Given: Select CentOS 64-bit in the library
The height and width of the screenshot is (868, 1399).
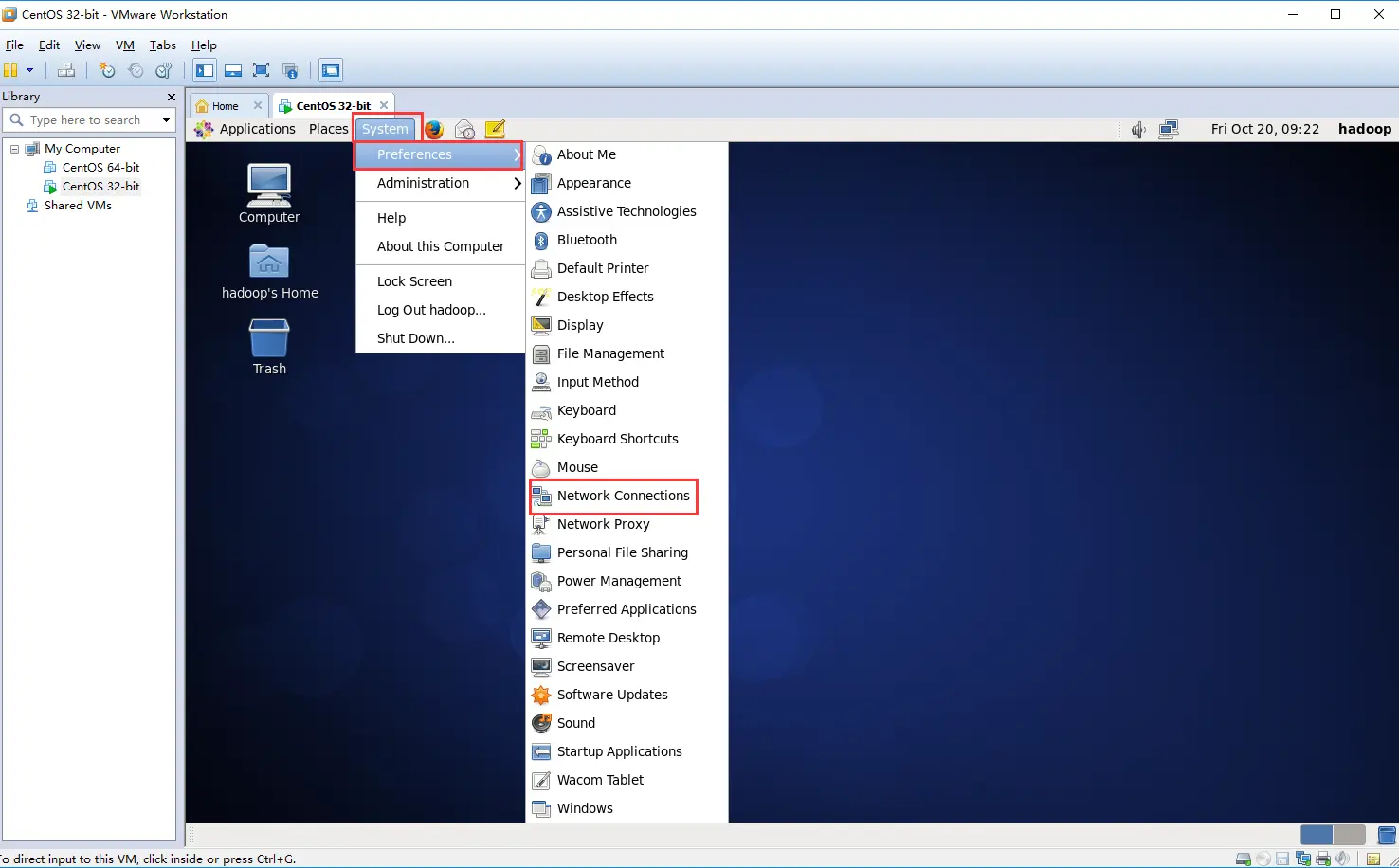Looking at the screenshot, I should pyautogui.click(x=100, y=167).
